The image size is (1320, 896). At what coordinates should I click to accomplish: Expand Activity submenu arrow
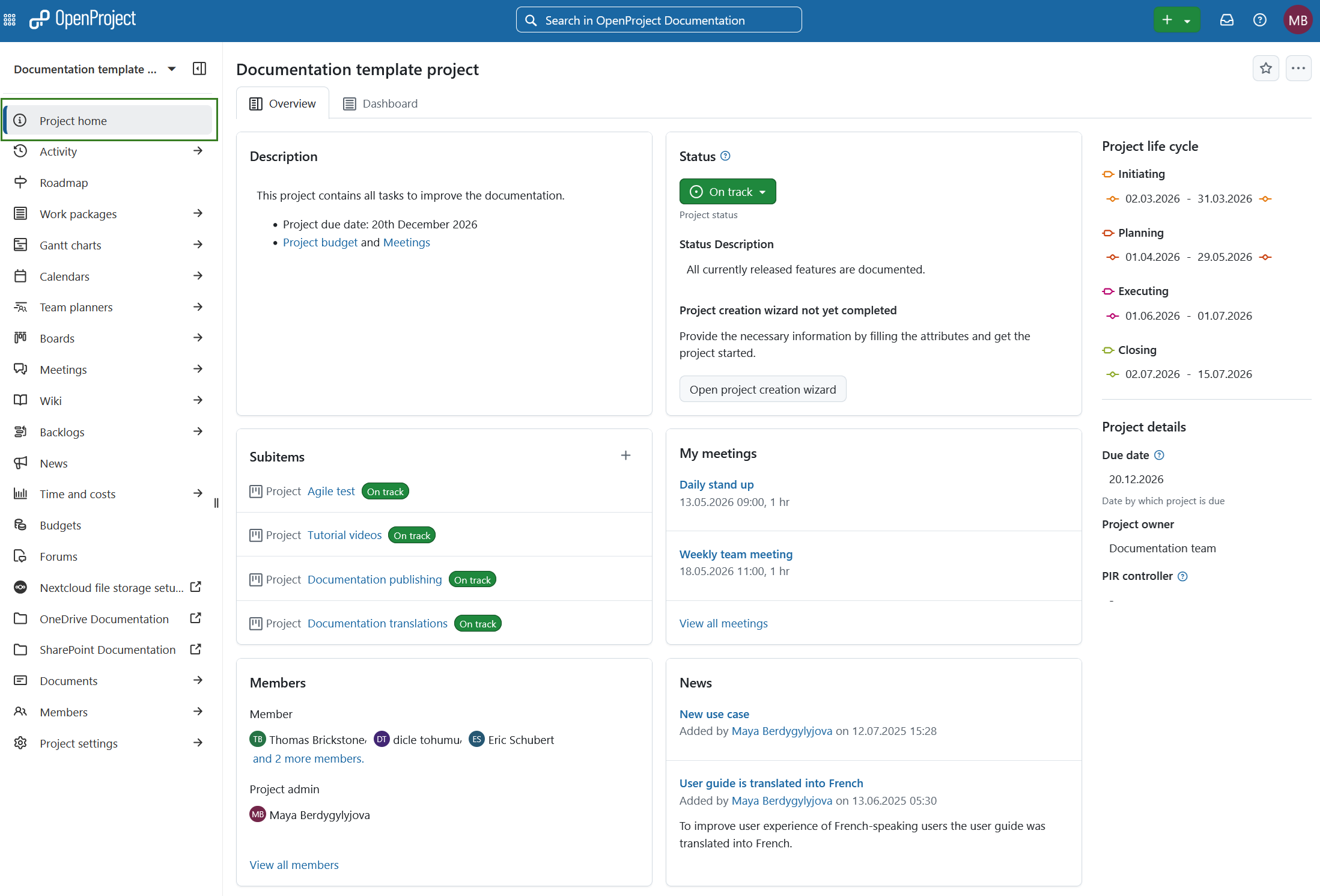pyautogui.click(x=198, y=151)
